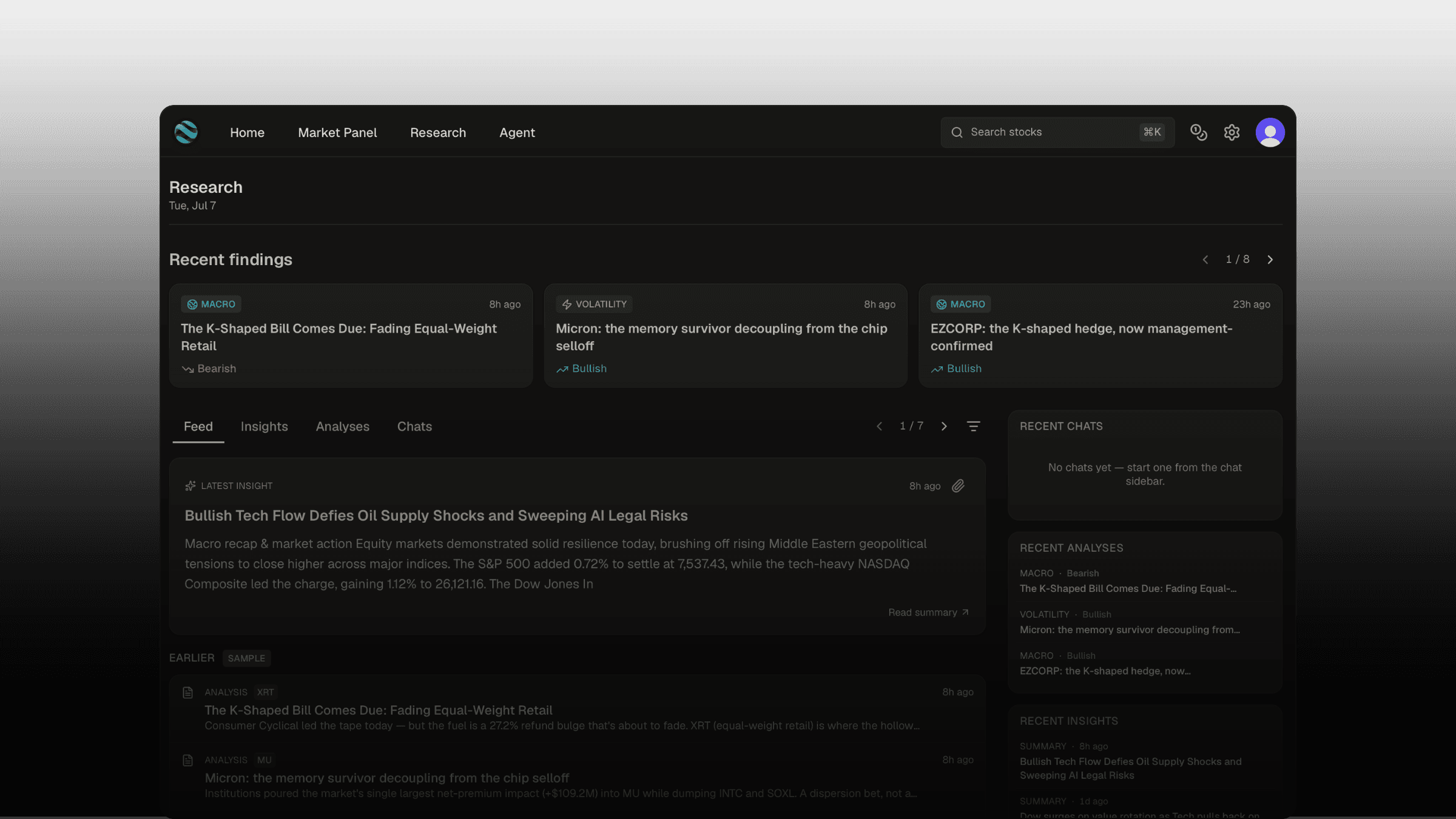
Task: Click the '1 / 8' page counter
Action: pyautogui.click(x=1238, y=260)
